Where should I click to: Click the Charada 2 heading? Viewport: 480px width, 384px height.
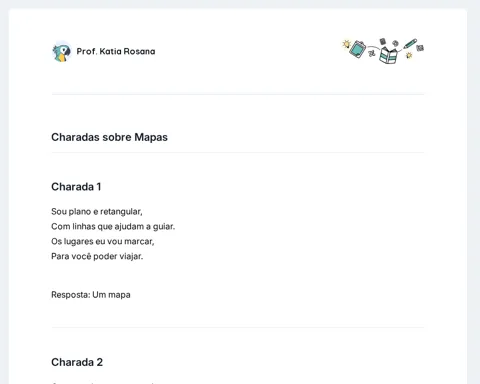pyautogui.click(x=77, y=362)
